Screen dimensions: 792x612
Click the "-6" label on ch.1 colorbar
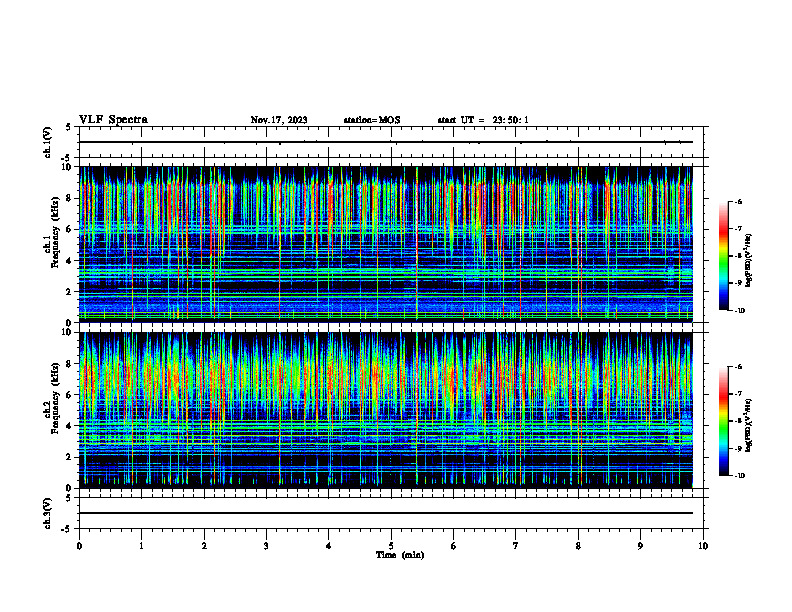coord(738,201)
